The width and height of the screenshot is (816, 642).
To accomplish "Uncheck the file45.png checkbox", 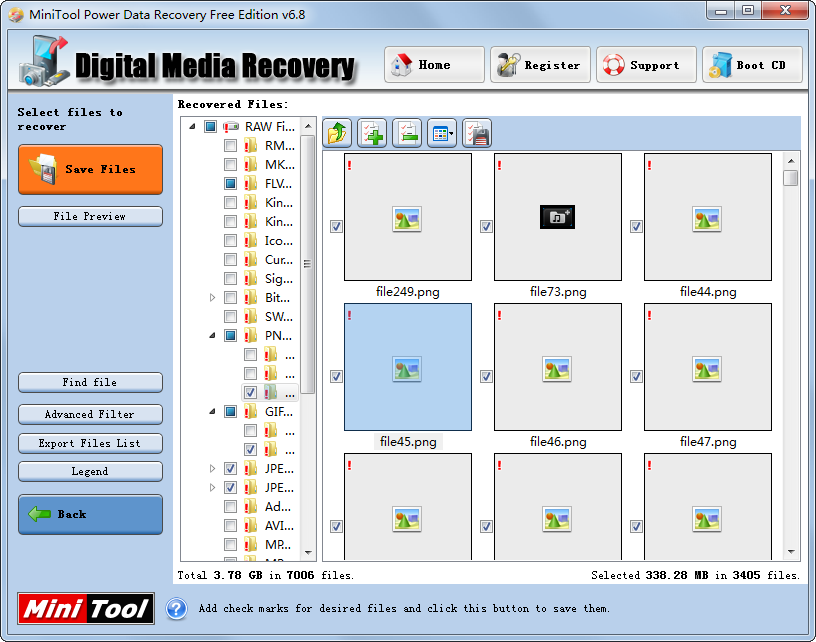I will (x=336, y=376).
